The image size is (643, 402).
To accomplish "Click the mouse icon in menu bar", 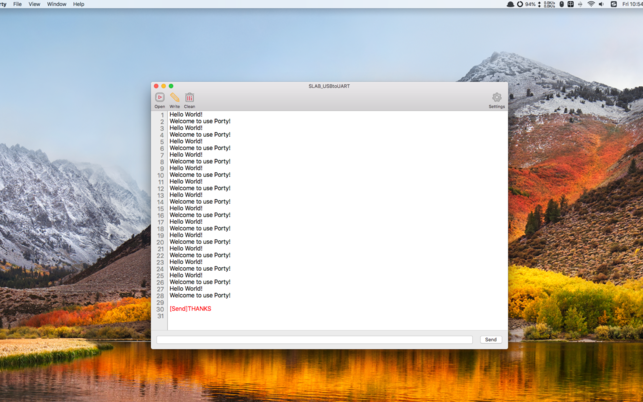I will [x=562, y=4].
